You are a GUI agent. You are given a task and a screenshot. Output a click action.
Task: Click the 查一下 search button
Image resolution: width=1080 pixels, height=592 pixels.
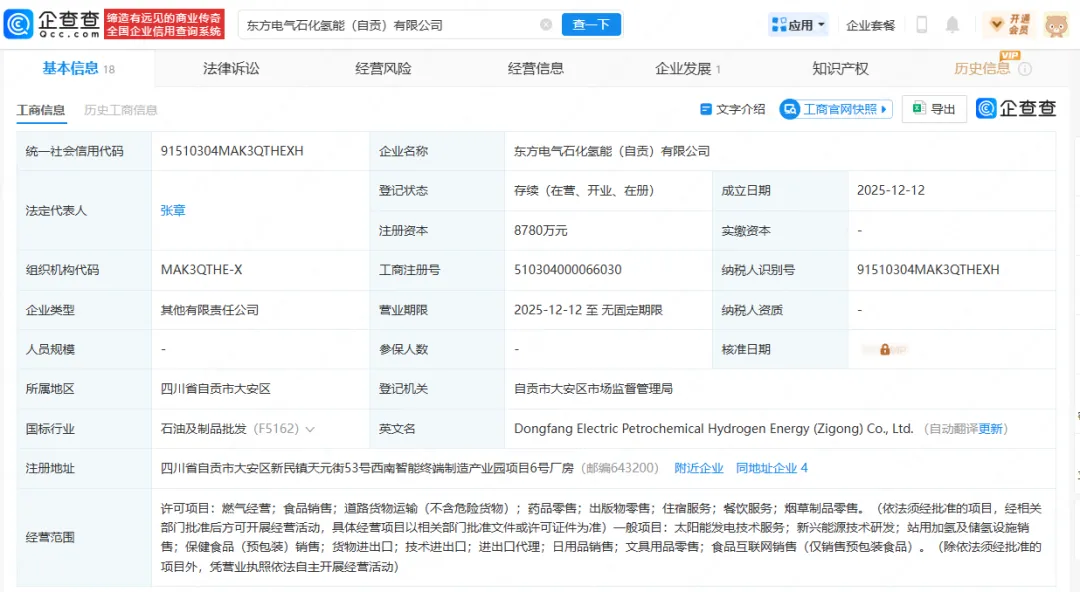[x=591, y=25]
